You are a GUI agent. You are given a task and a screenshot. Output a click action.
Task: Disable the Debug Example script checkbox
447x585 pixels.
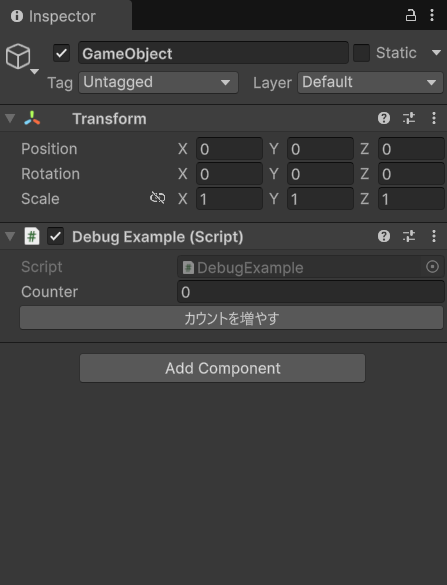[x=56, y=237]
